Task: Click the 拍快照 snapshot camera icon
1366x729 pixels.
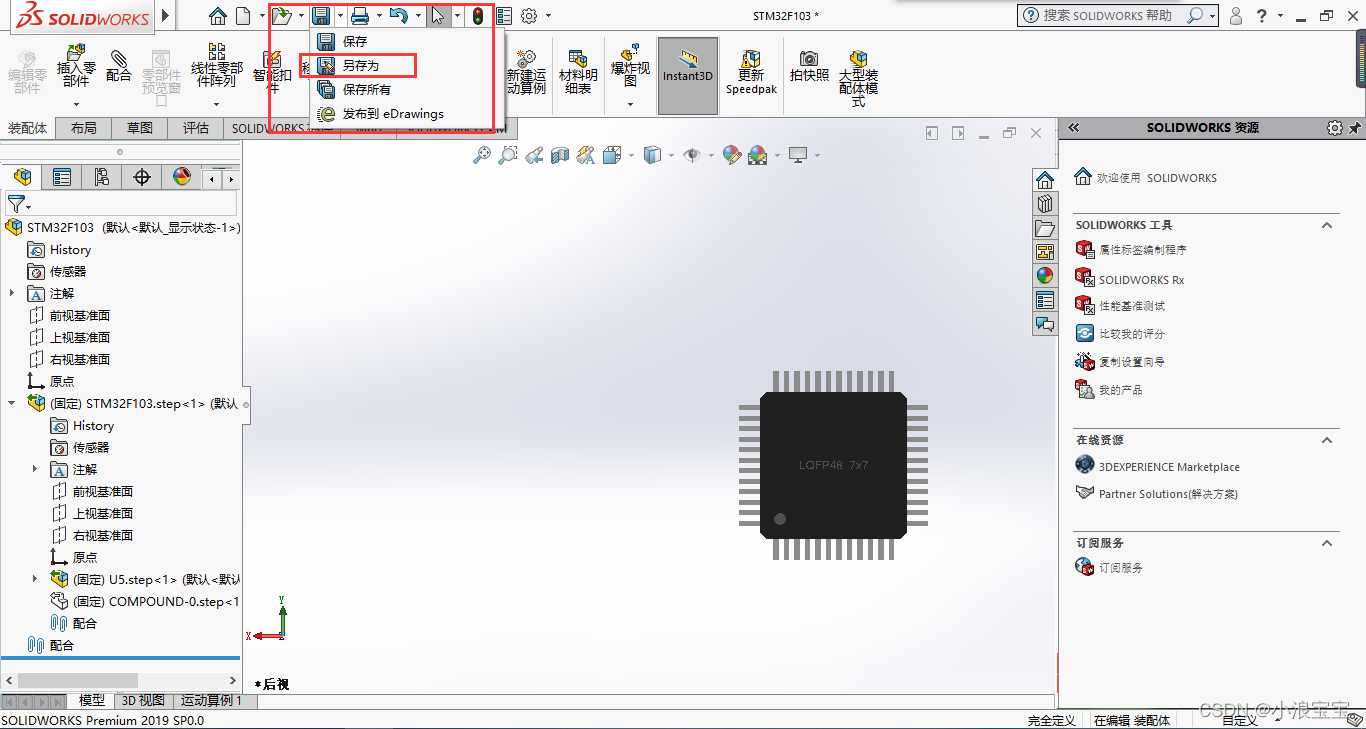Action: [x=809, y=66]
